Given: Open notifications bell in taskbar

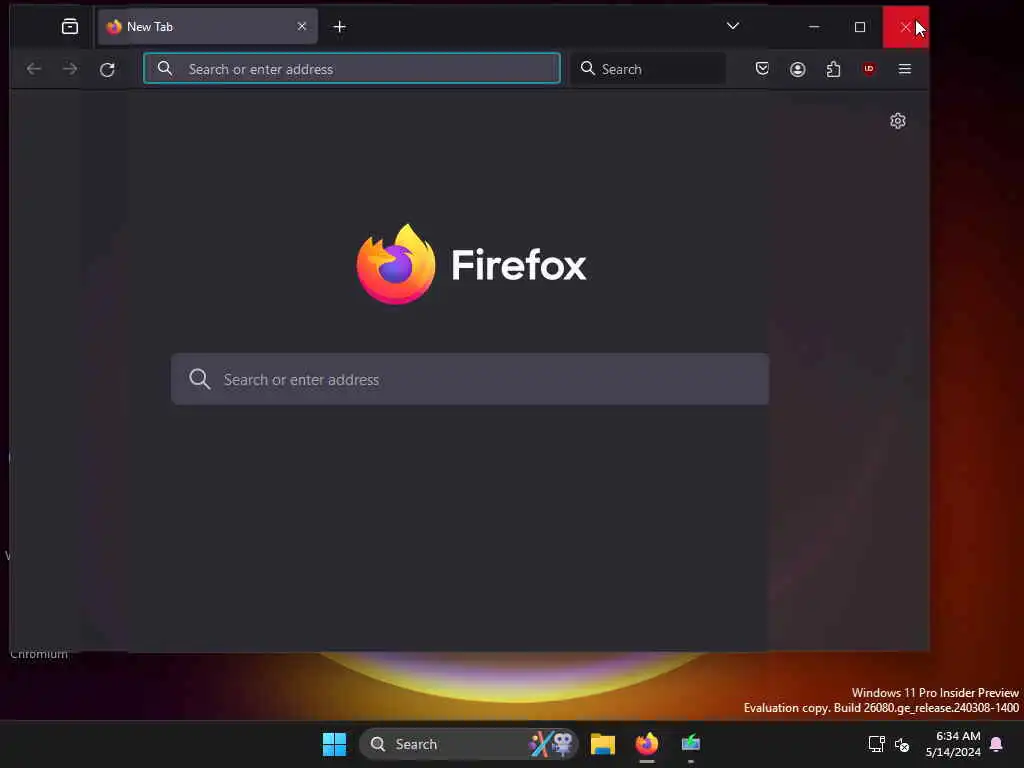Looking at the screenshot, I should click(996, 744).
